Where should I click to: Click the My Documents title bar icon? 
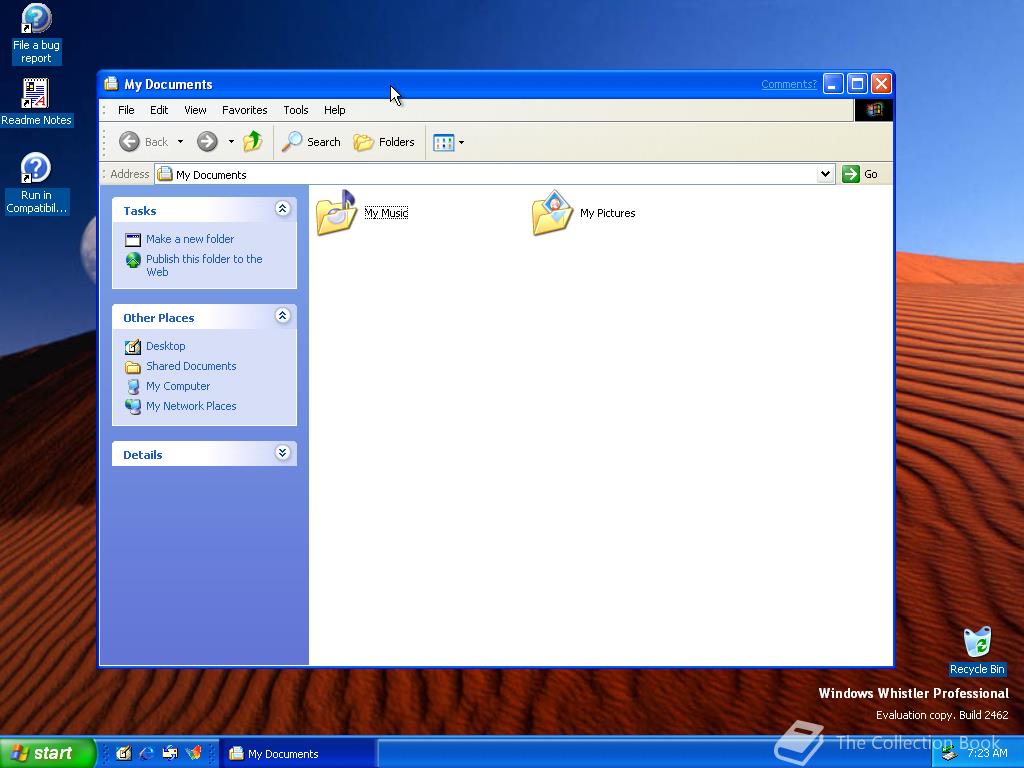tap(112, 84)
